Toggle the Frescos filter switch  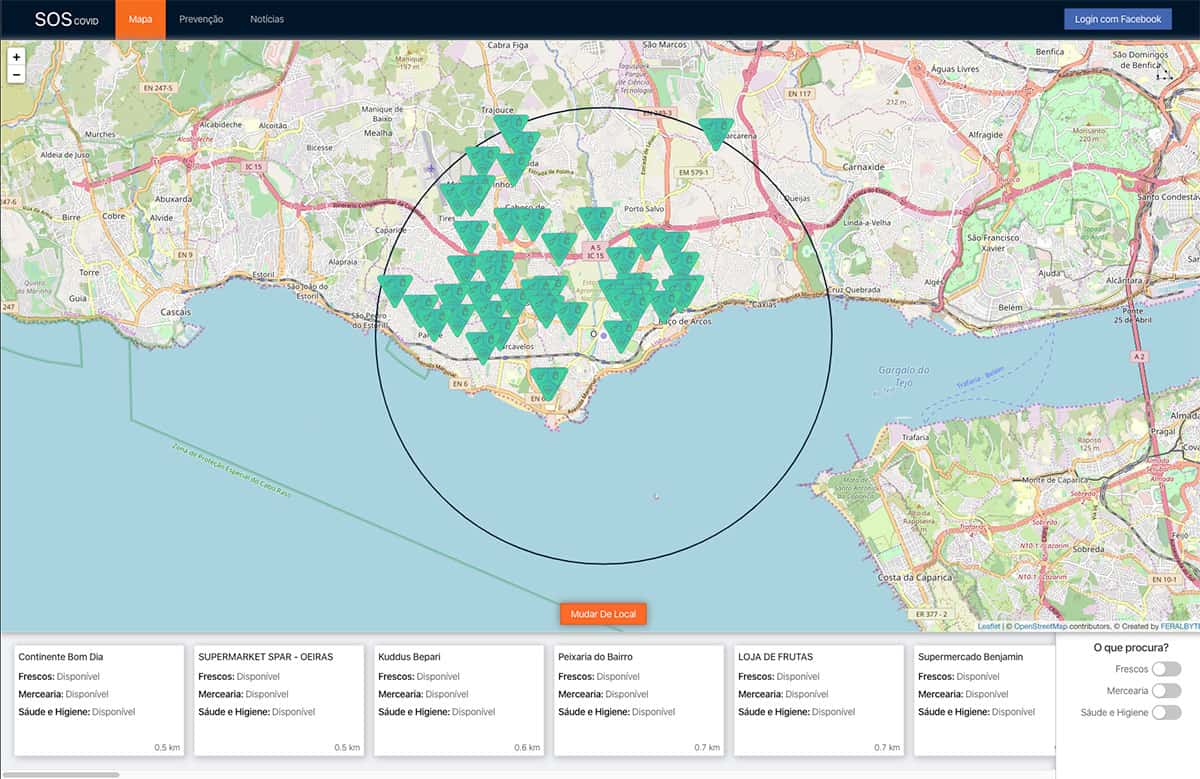coord(1165,669)
